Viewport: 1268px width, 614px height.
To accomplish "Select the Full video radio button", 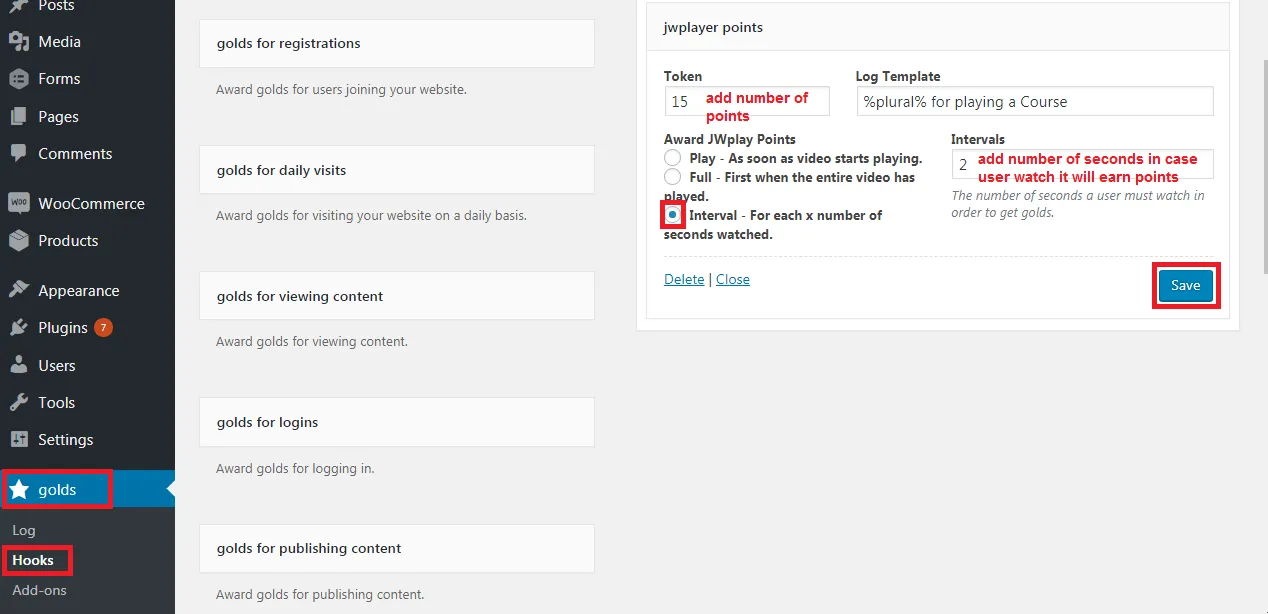I will click(673, 177).
